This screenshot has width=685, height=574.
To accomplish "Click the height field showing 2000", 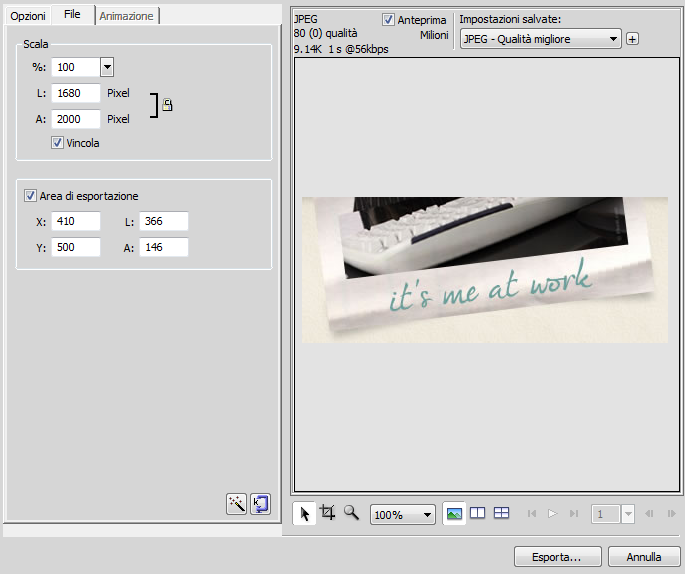I will [x=76, y=119].
